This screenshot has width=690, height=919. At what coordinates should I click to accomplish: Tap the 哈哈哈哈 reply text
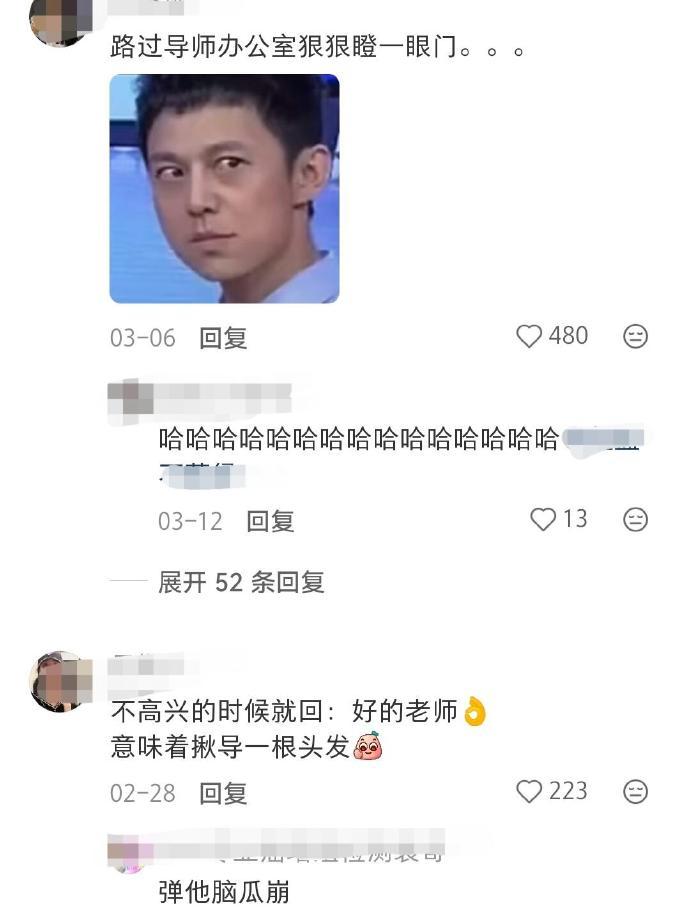pyautogui.click(x=358, y=439)
